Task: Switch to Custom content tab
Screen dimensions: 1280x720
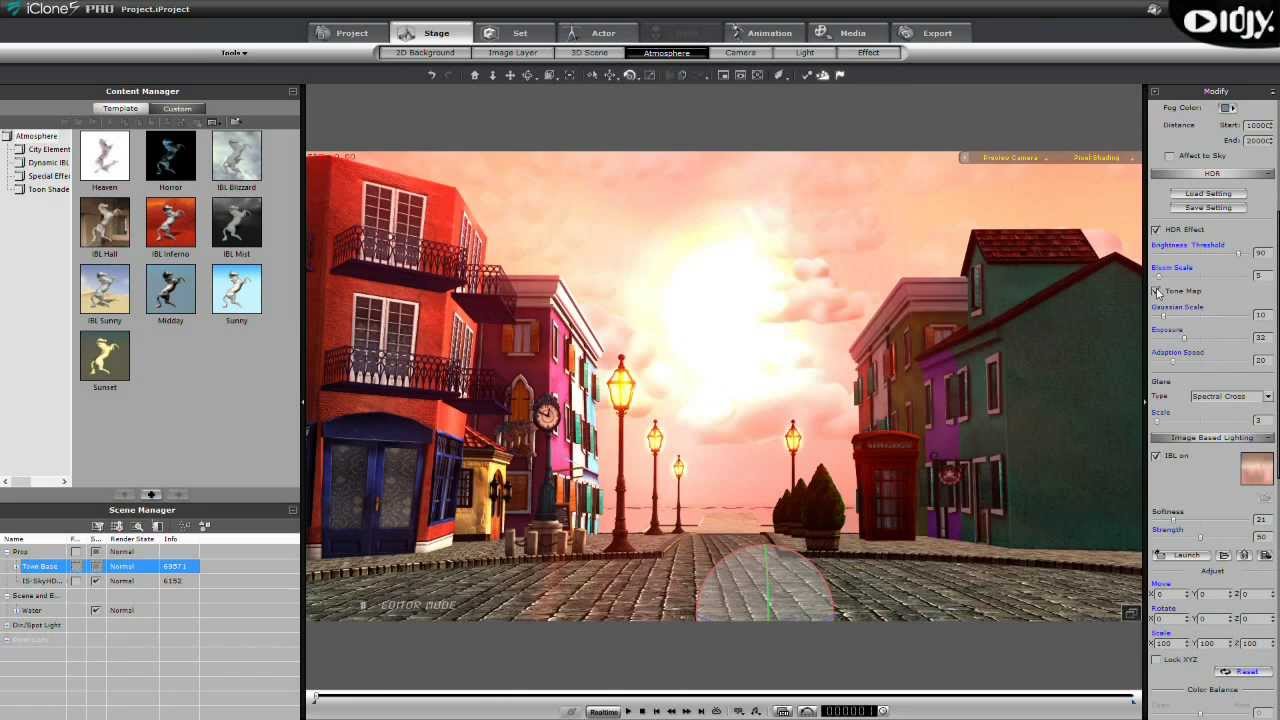Action: (177, 108)
